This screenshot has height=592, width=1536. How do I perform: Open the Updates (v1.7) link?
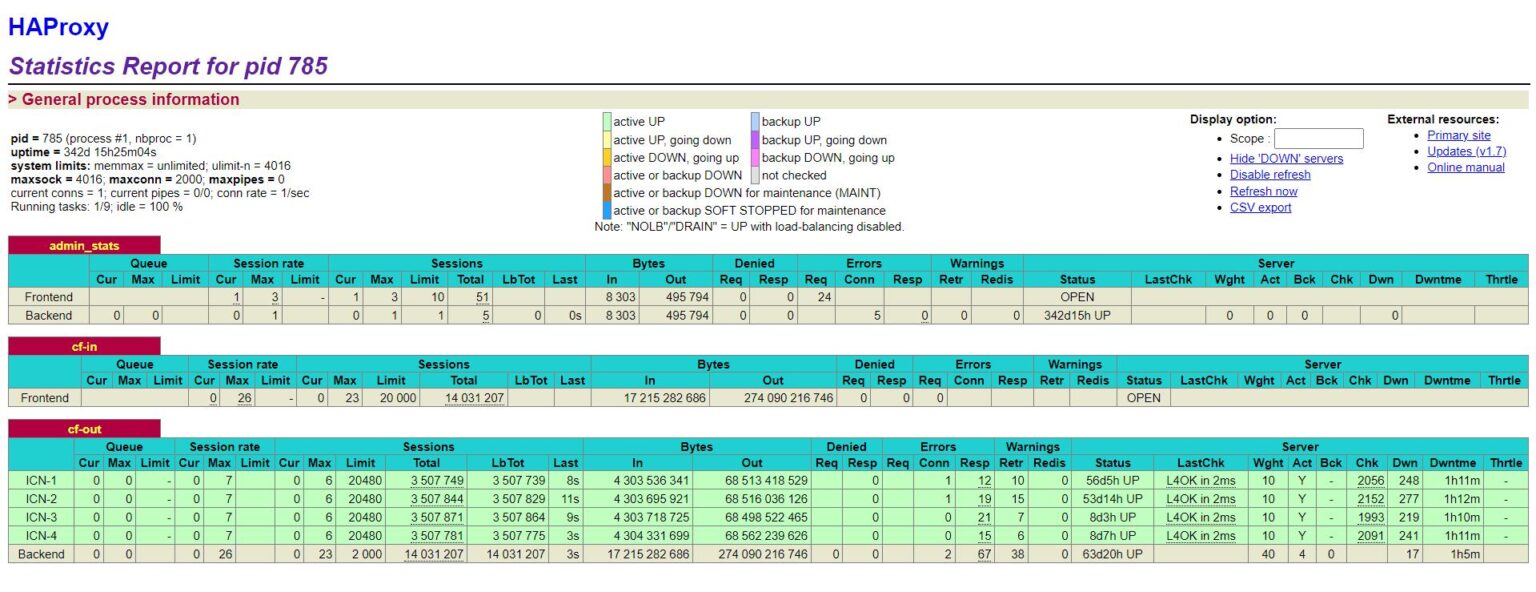click(x=1466, y=151)
